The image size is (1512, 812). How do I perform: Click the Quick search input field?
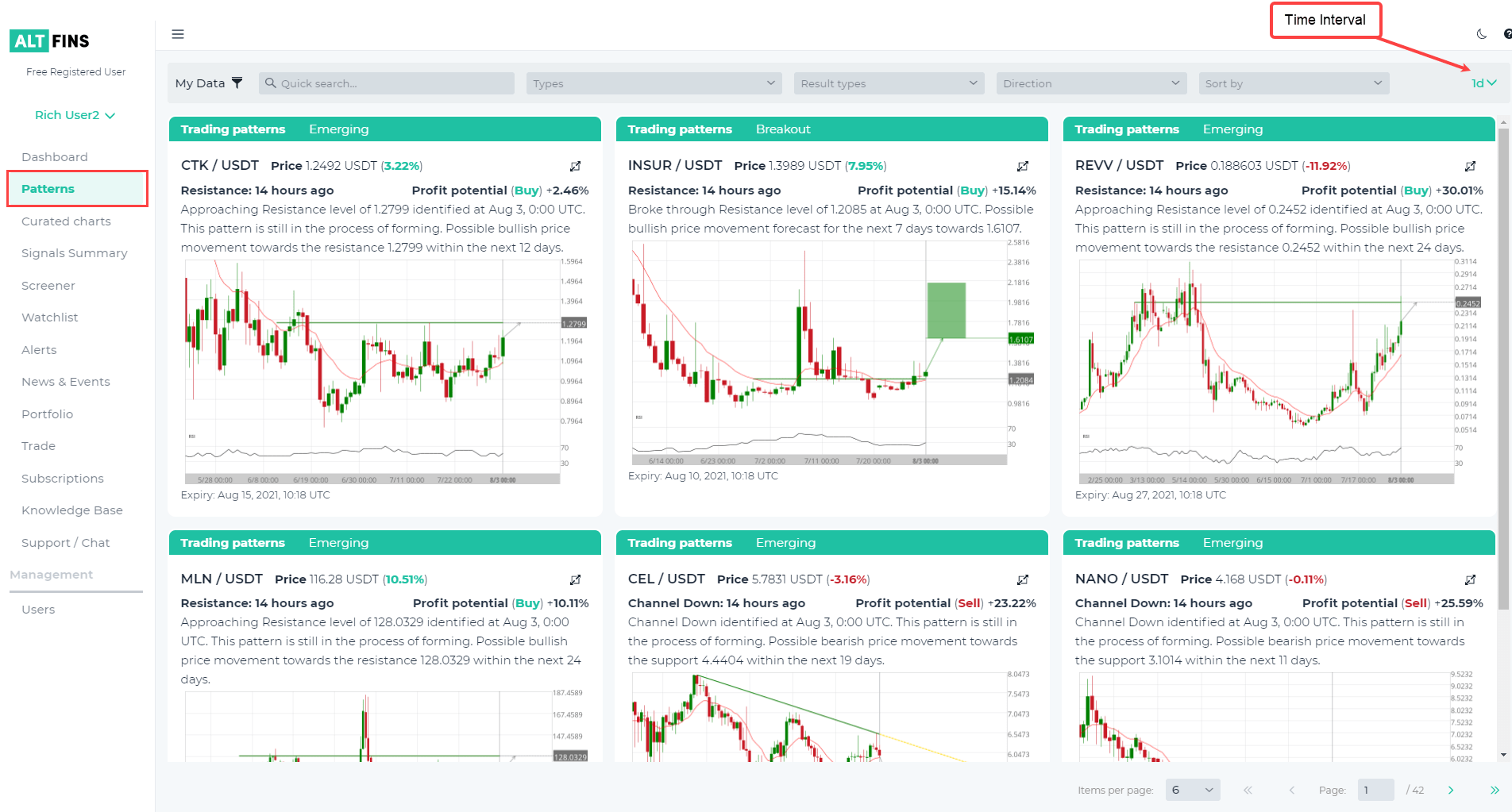coord(387,83)
